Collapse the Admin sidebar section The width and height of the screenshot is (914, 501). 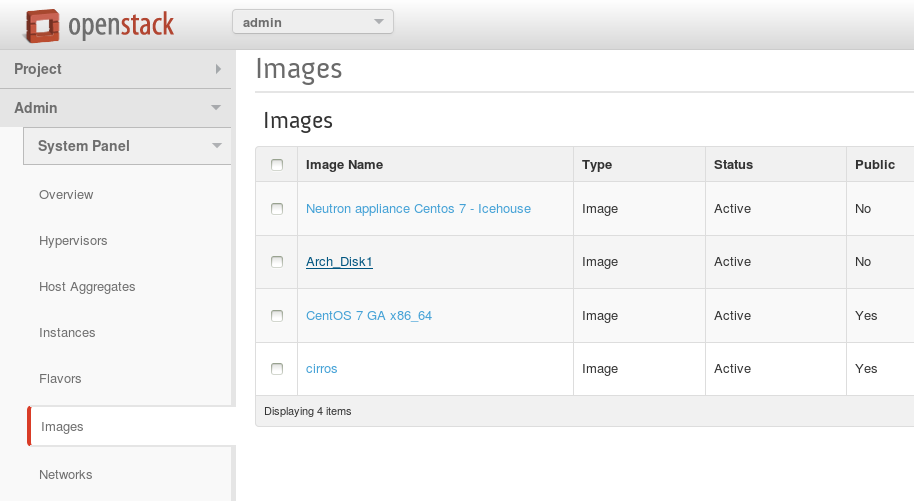point(115,108)
